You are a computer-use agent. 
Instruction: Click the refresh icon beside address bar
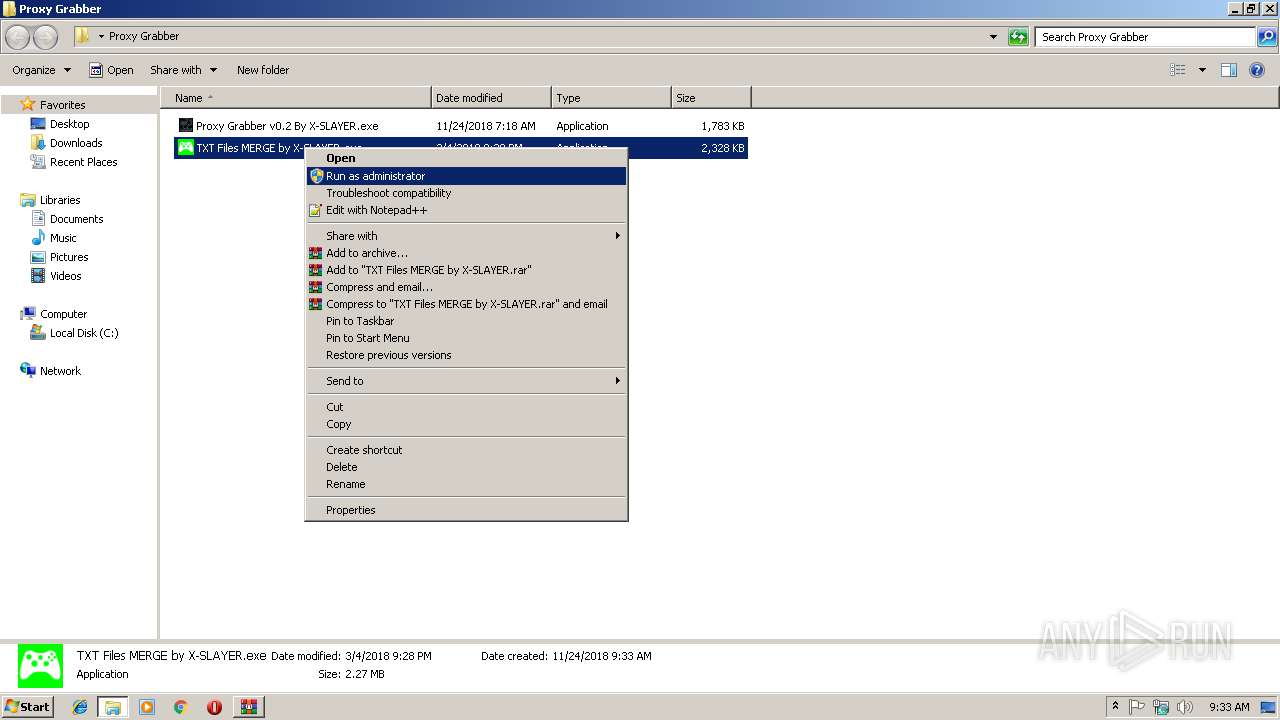point(1018,37)
